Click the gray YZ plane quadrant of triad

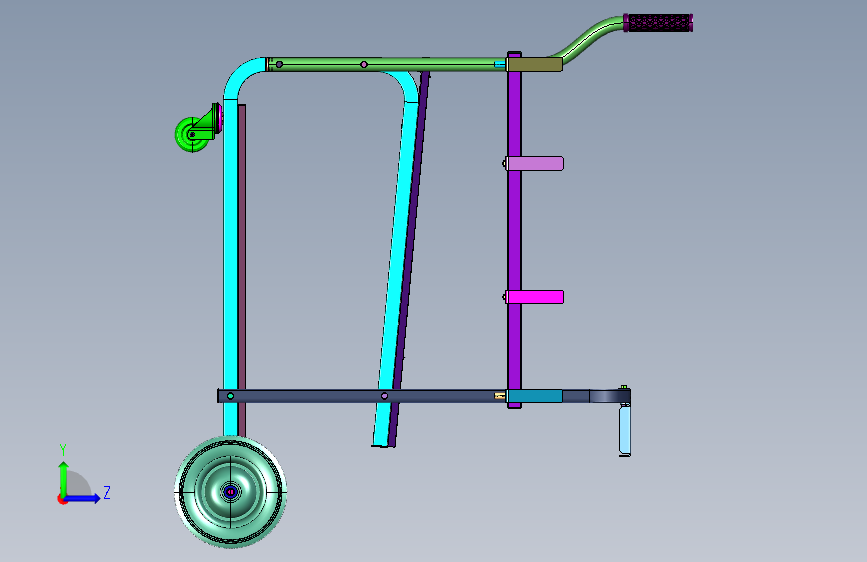pos(77,485)
